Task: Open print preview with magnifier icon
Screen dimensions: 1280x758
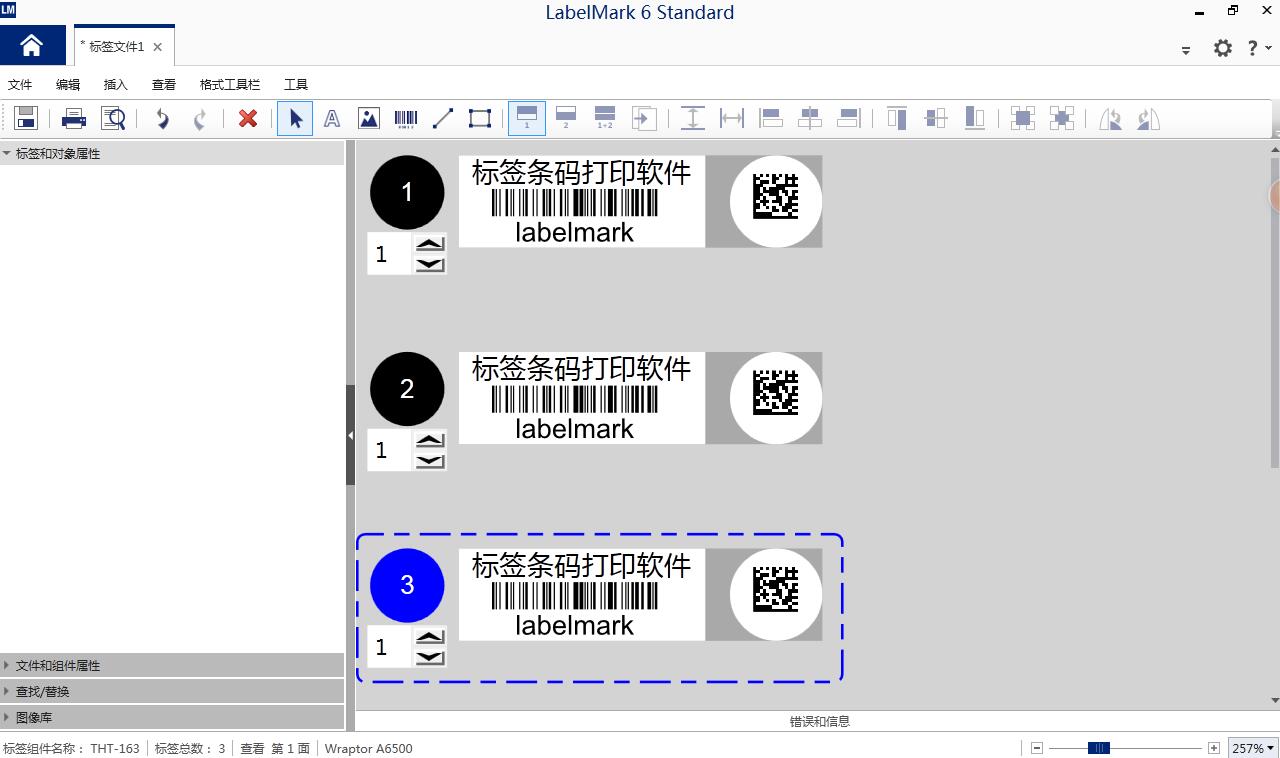Action: point(113,118)
